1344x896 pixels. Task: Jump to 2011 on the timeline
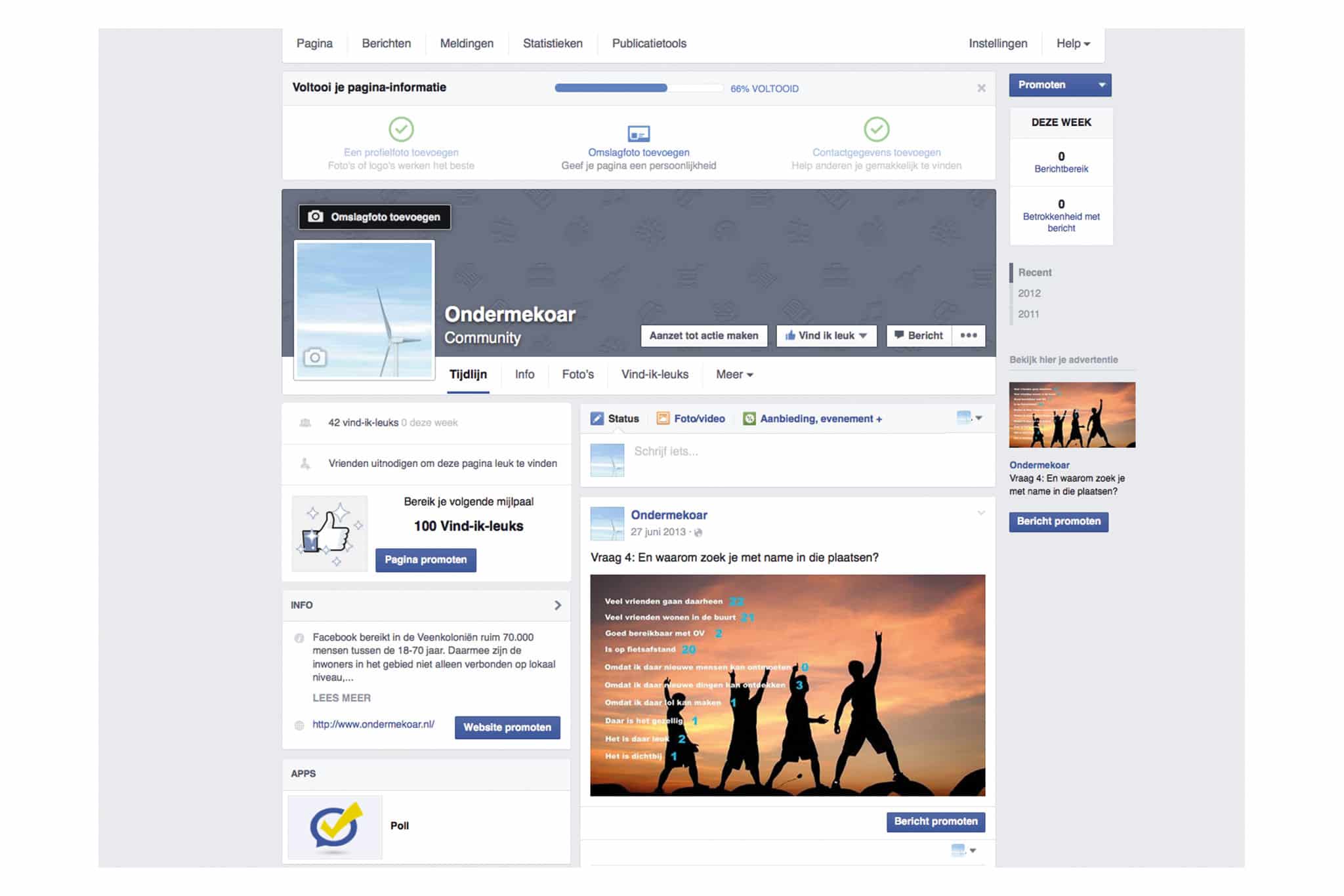click(1028, 314)
